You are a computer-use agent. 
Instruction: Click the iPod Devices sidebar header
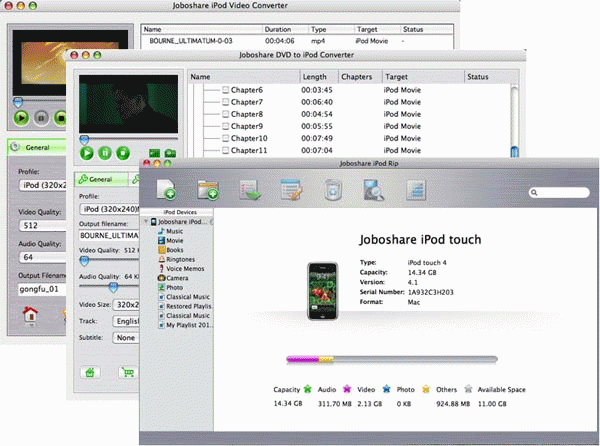tap(177, 212)
